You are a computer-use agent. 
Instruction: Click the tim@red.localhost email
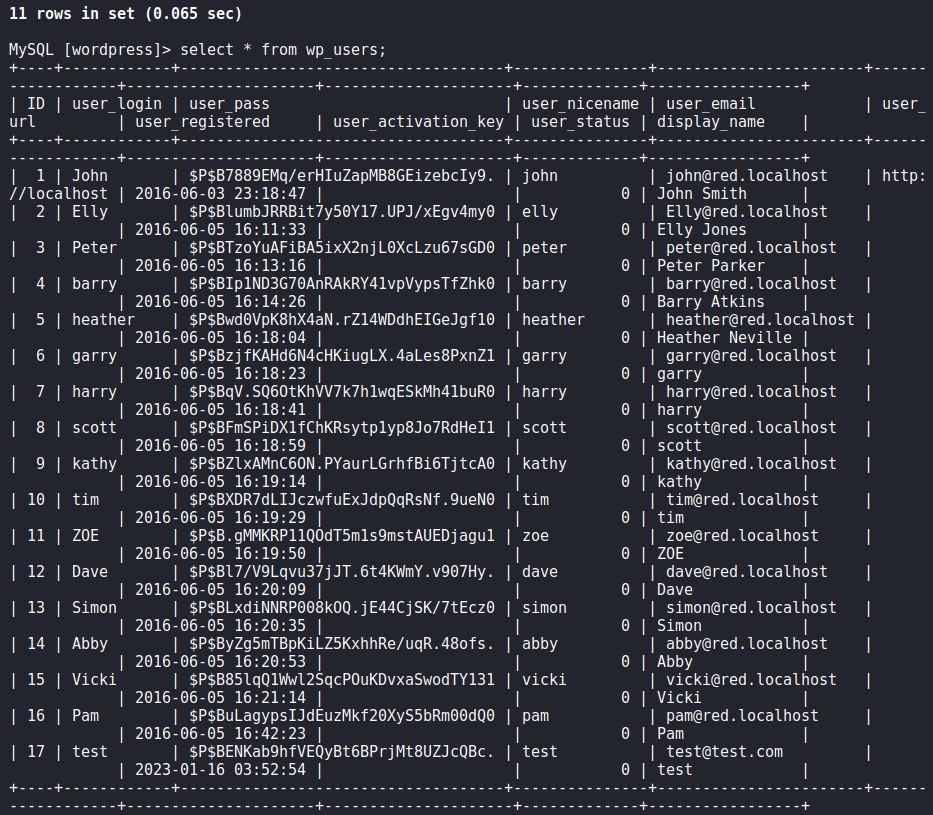pos(742,500)
